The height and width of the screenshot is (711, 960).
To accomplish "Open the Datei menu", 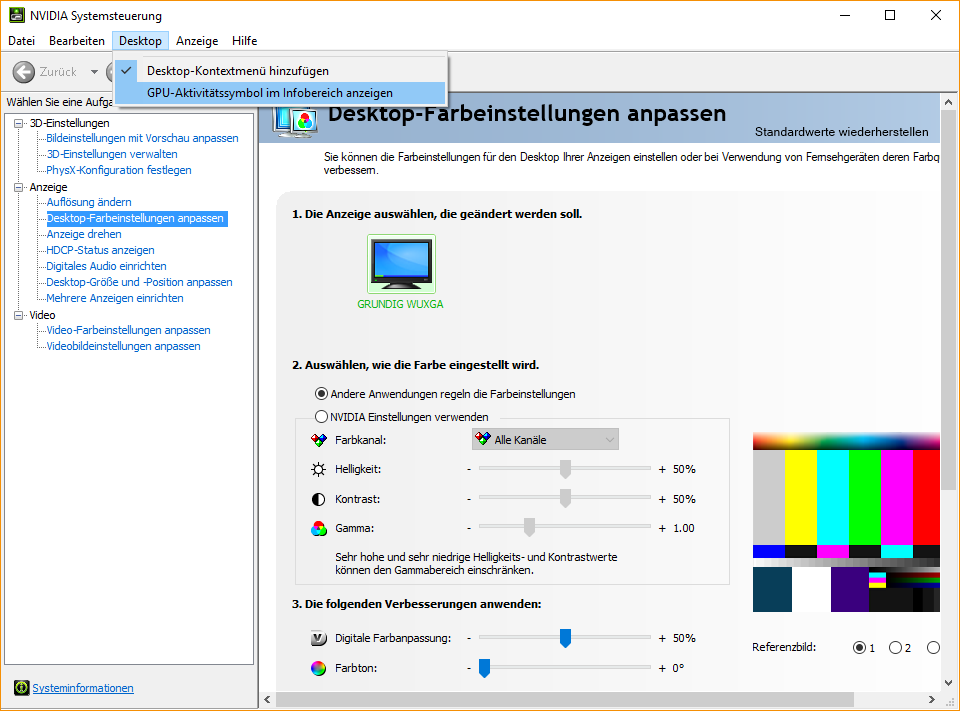I will [21, 40].
